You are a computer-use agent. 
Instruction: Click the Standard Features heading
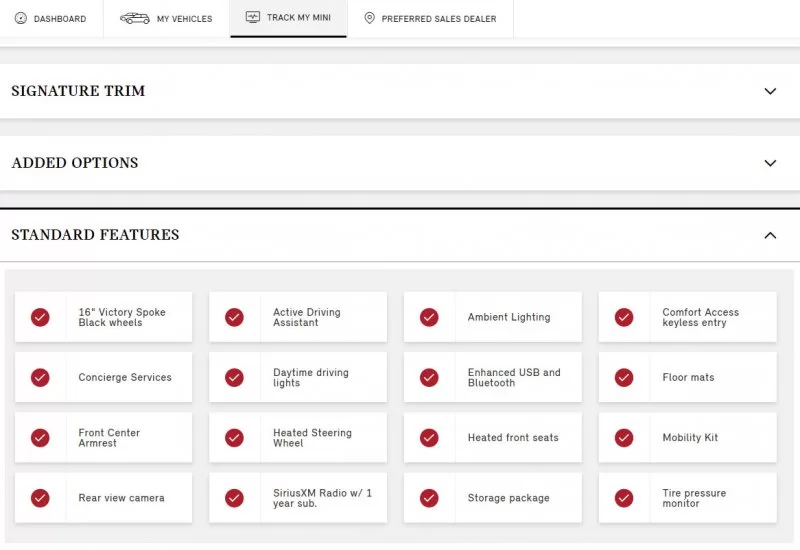point(95,235)
